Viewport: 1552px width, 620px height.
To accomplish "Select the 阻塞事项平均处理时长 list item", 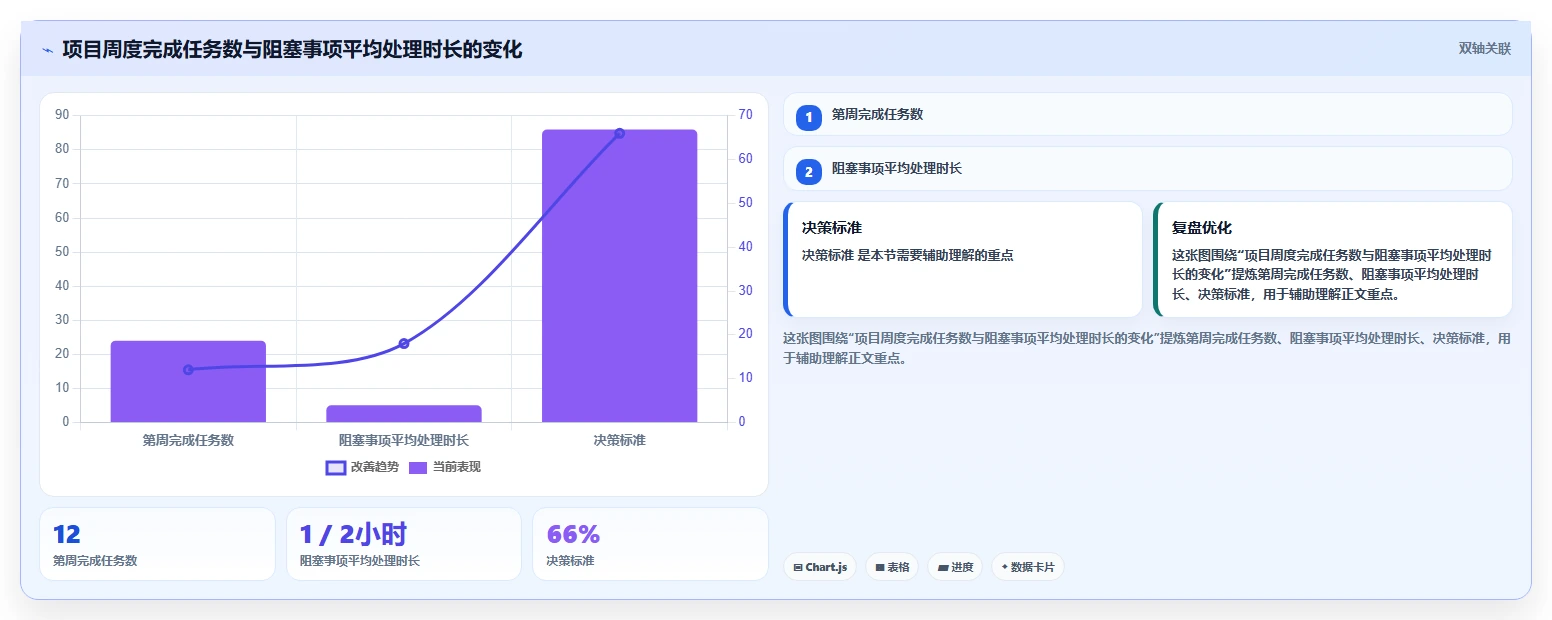I will pos(1147,168).
